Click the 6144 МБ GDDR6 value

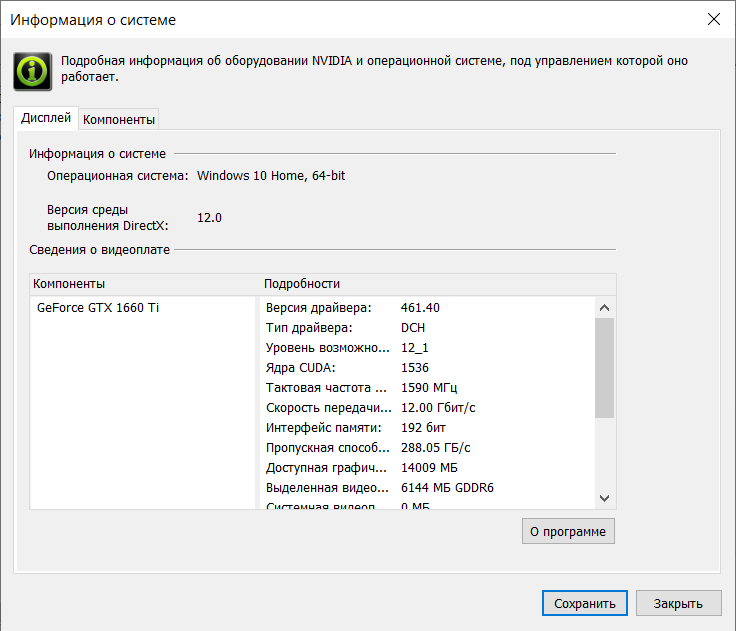coord(447,488)
